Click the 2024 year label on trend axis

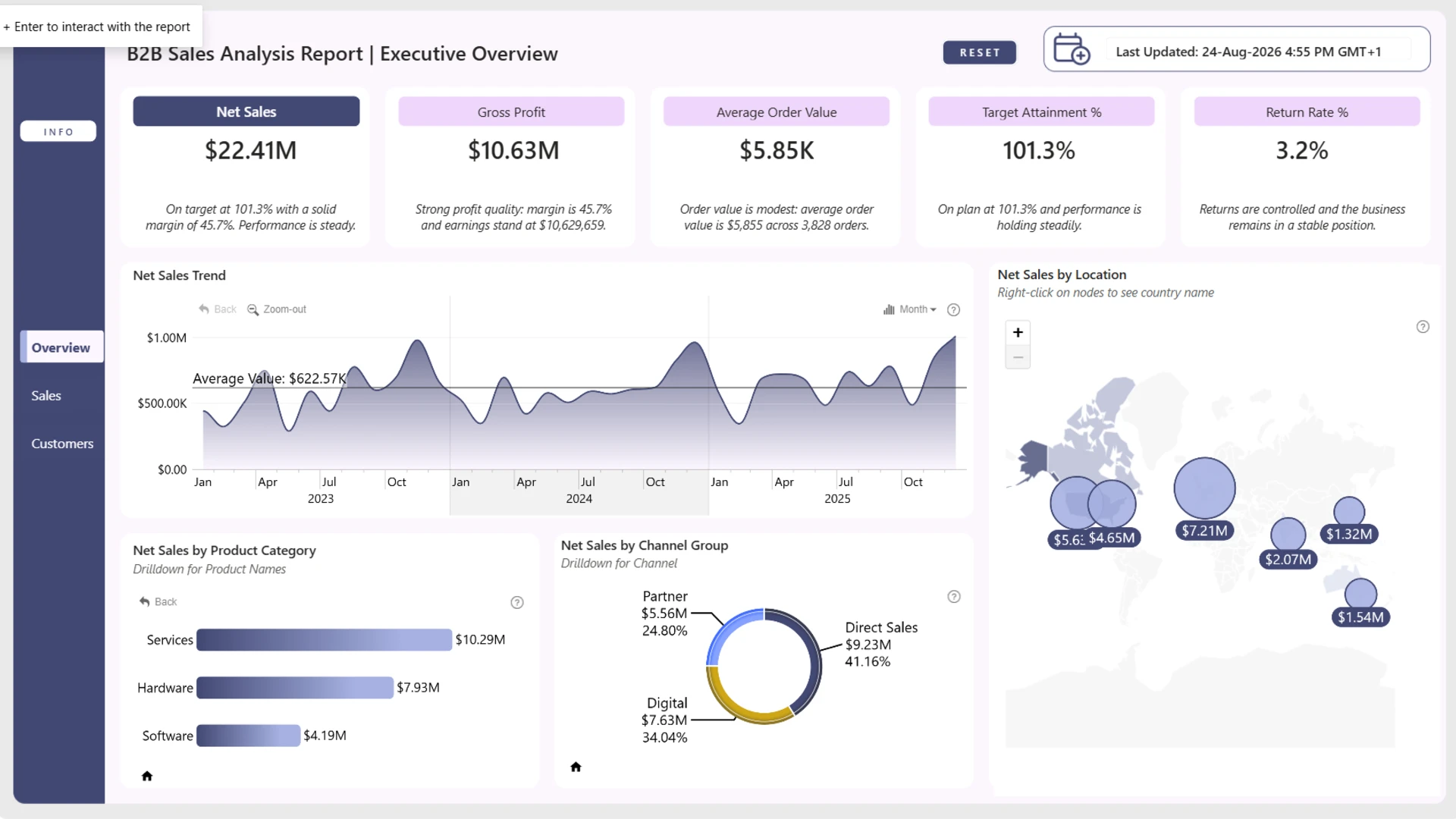579,499
